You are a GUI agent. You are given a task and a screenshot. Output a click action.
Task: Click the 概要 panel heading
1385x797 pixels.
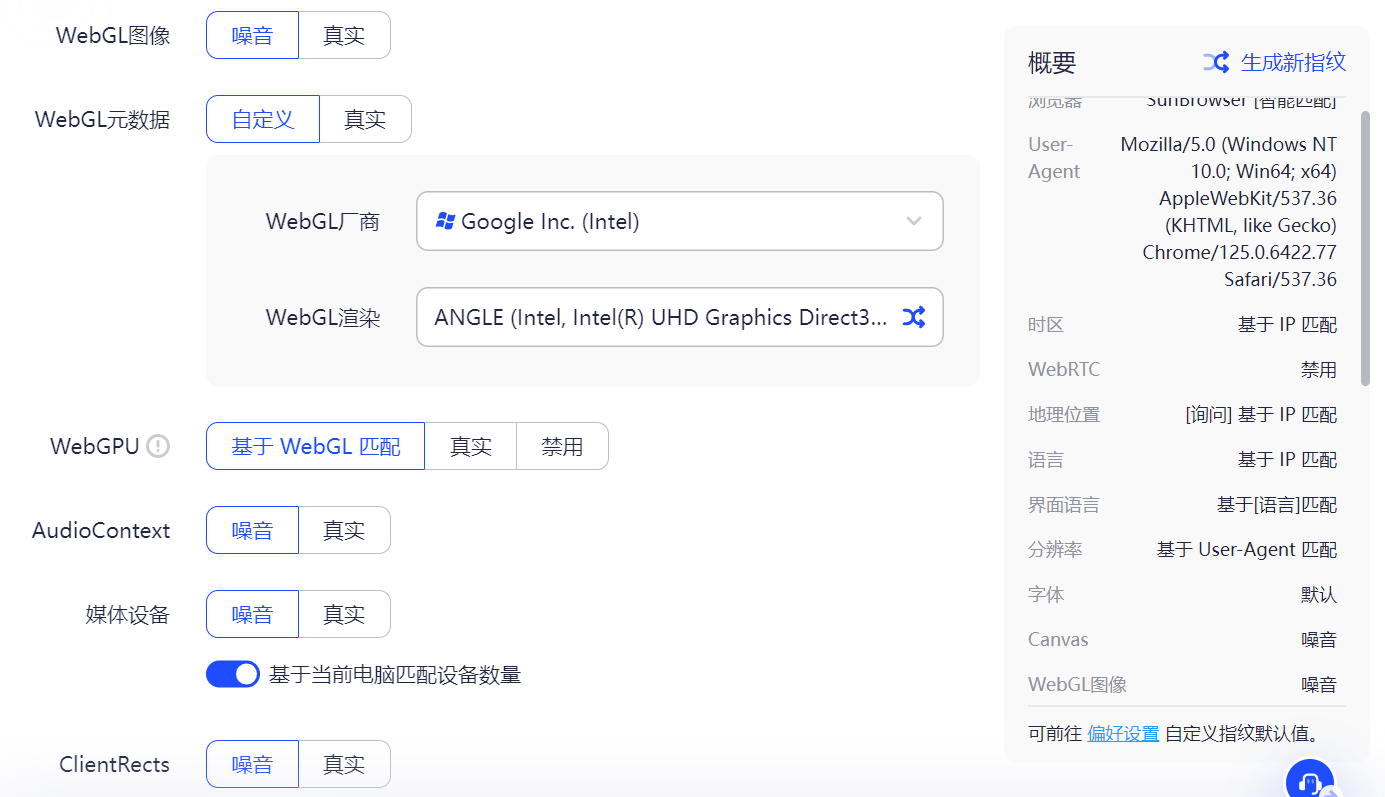(1052, 62)
